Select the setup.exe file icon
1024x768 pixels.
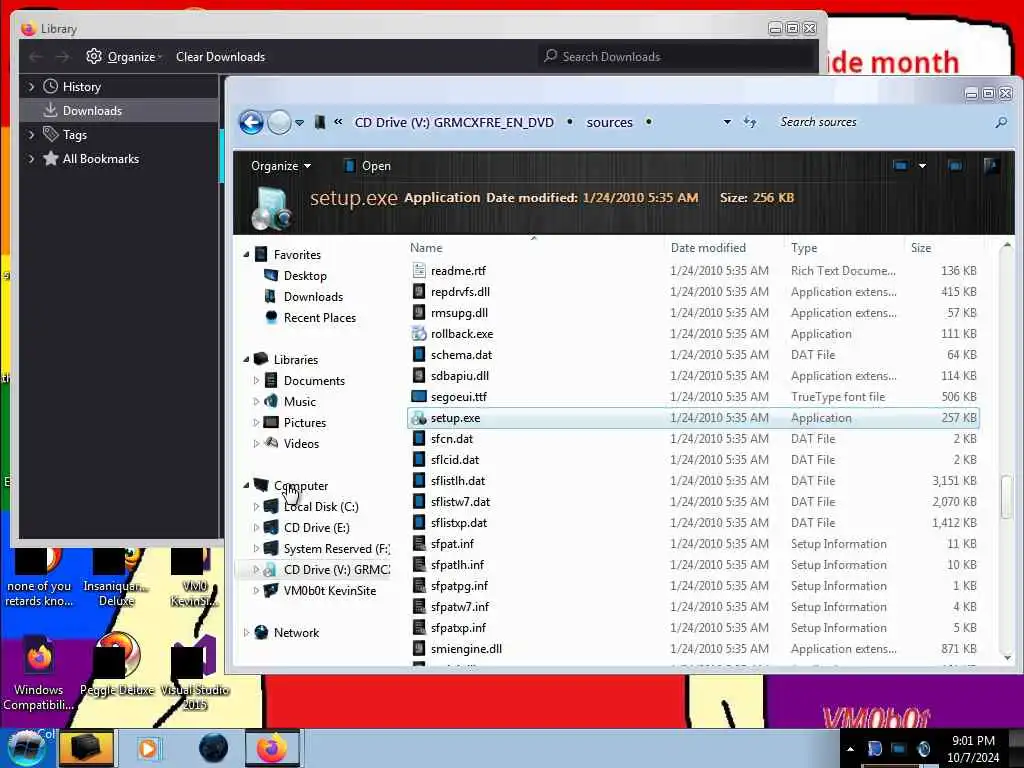(x=419, y=418)
